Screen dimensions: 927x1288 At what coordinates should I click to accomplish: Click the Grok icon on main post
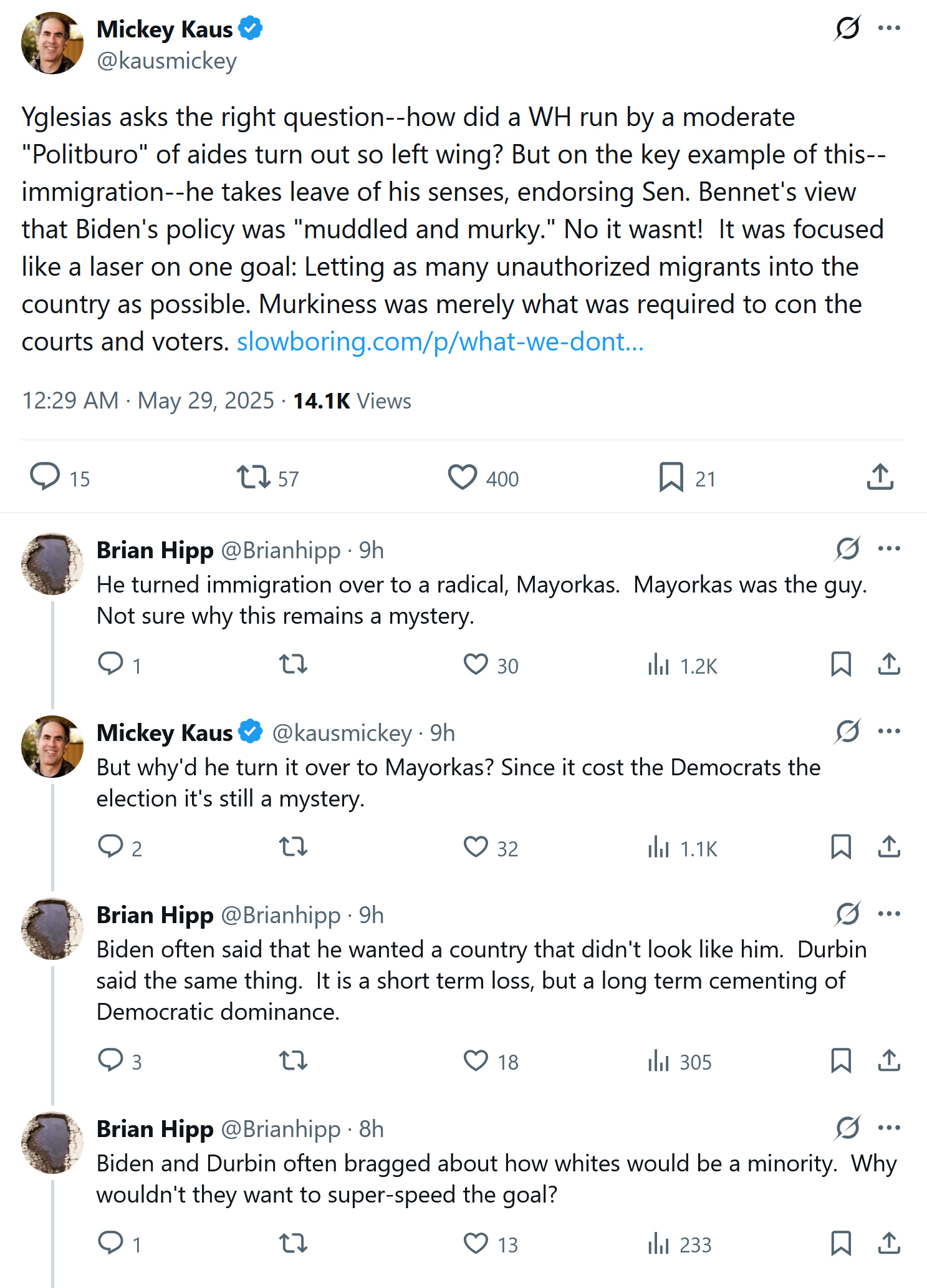click(847, 28)
